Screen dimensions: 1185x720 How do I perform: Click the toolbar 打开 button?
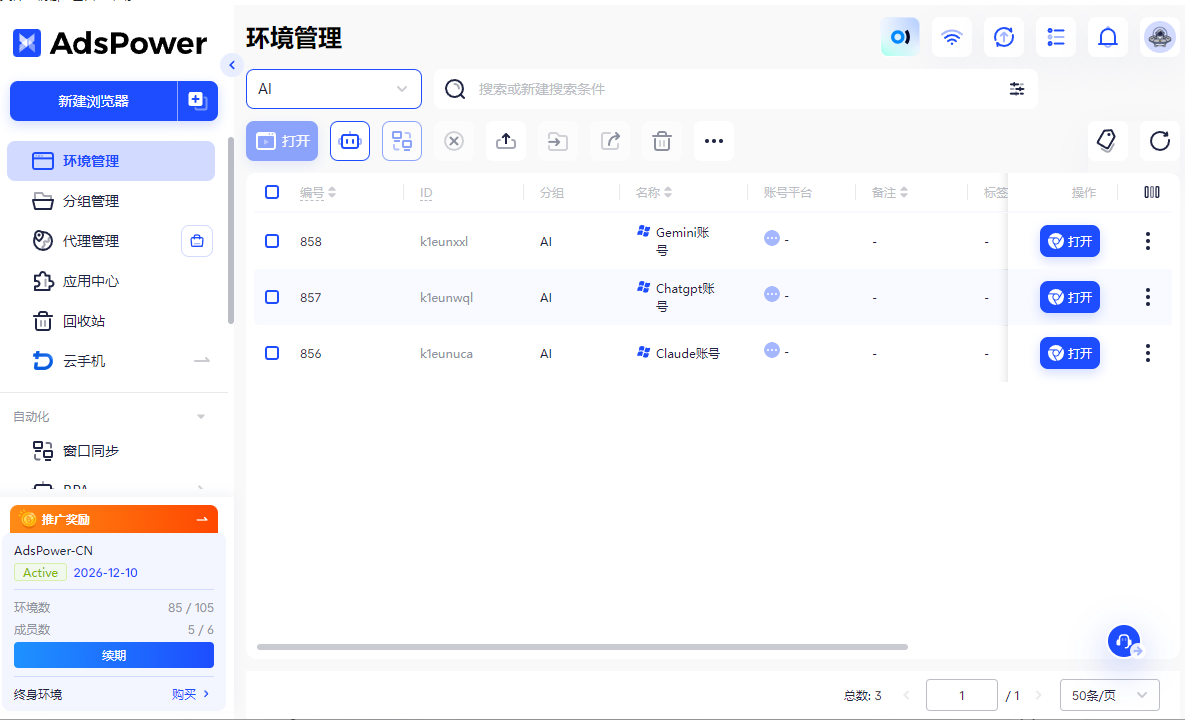(x=282, y=141)
